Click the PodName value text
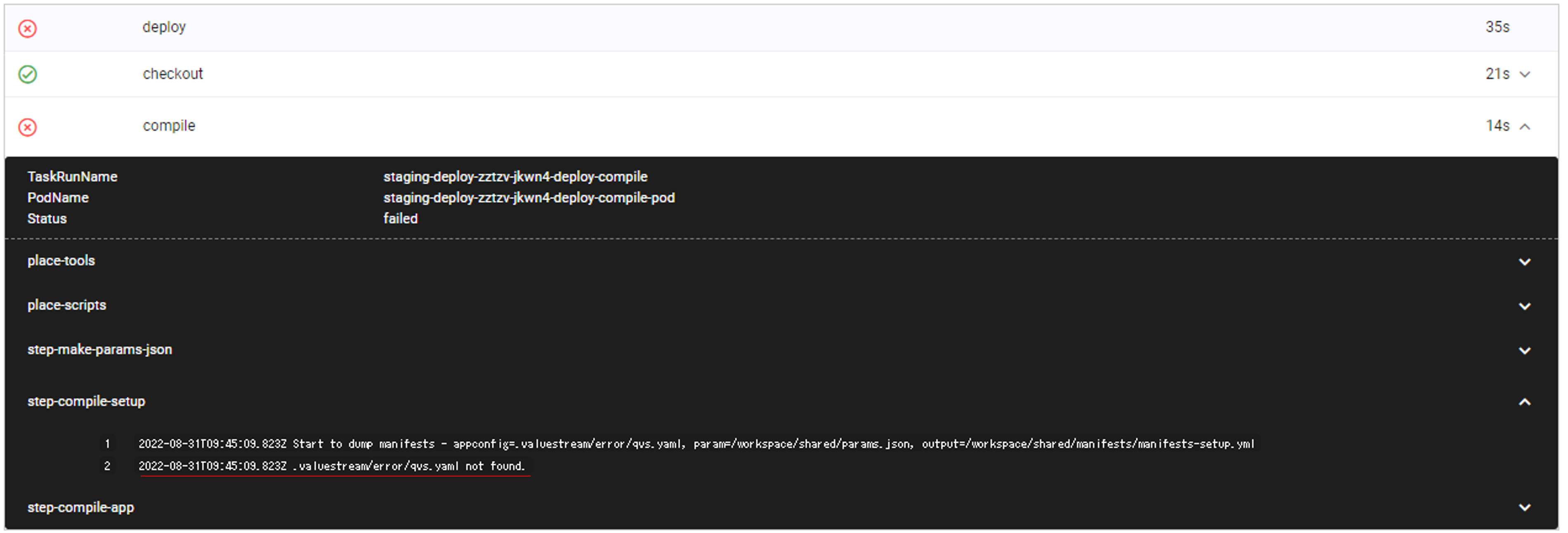The image size is (1568, 533). [x=528, y=198]
